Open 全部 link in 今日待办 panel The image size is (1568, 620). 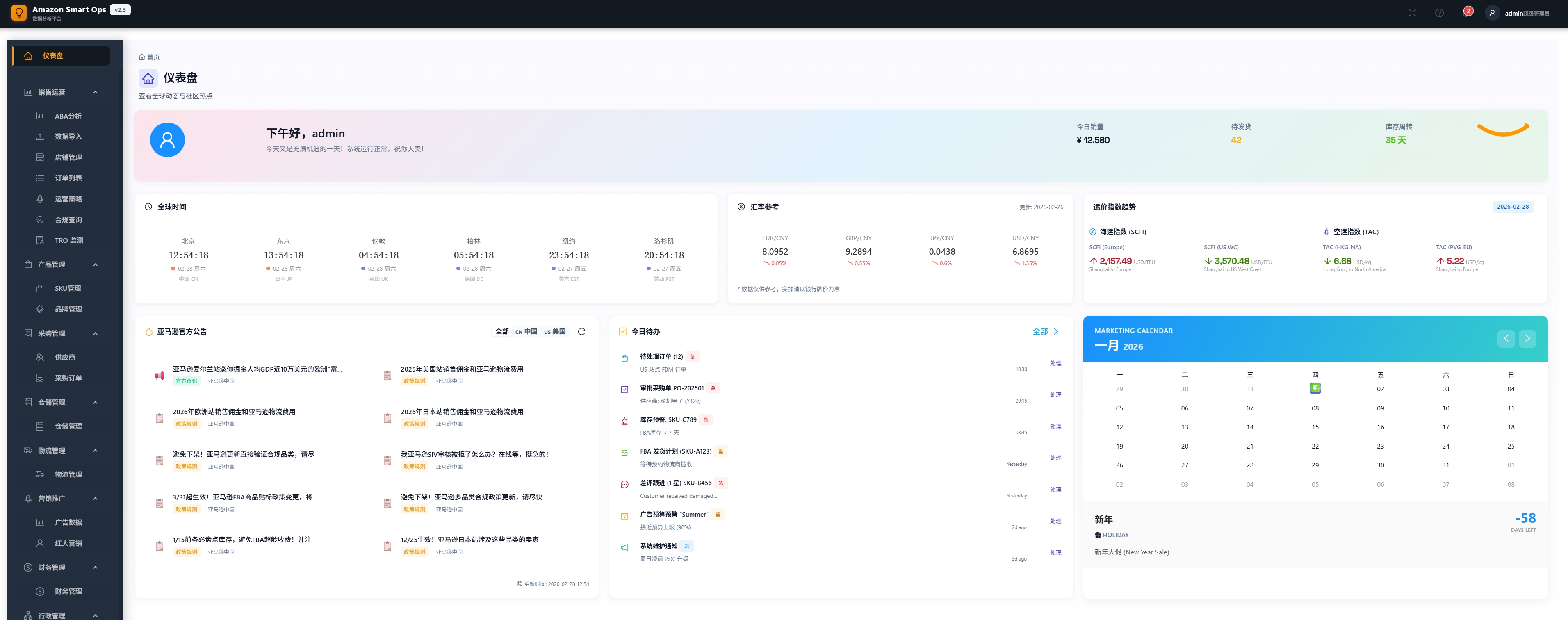1044,332
